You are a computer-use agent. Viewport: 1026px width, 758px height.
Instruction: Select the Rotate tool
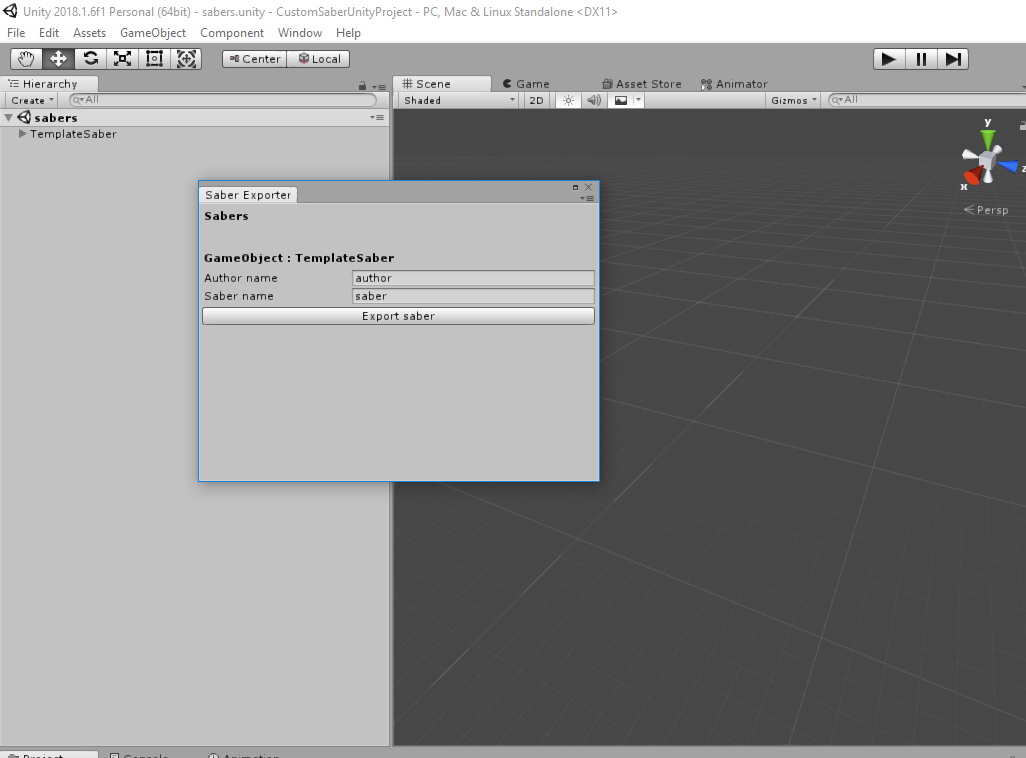point(91,59)
